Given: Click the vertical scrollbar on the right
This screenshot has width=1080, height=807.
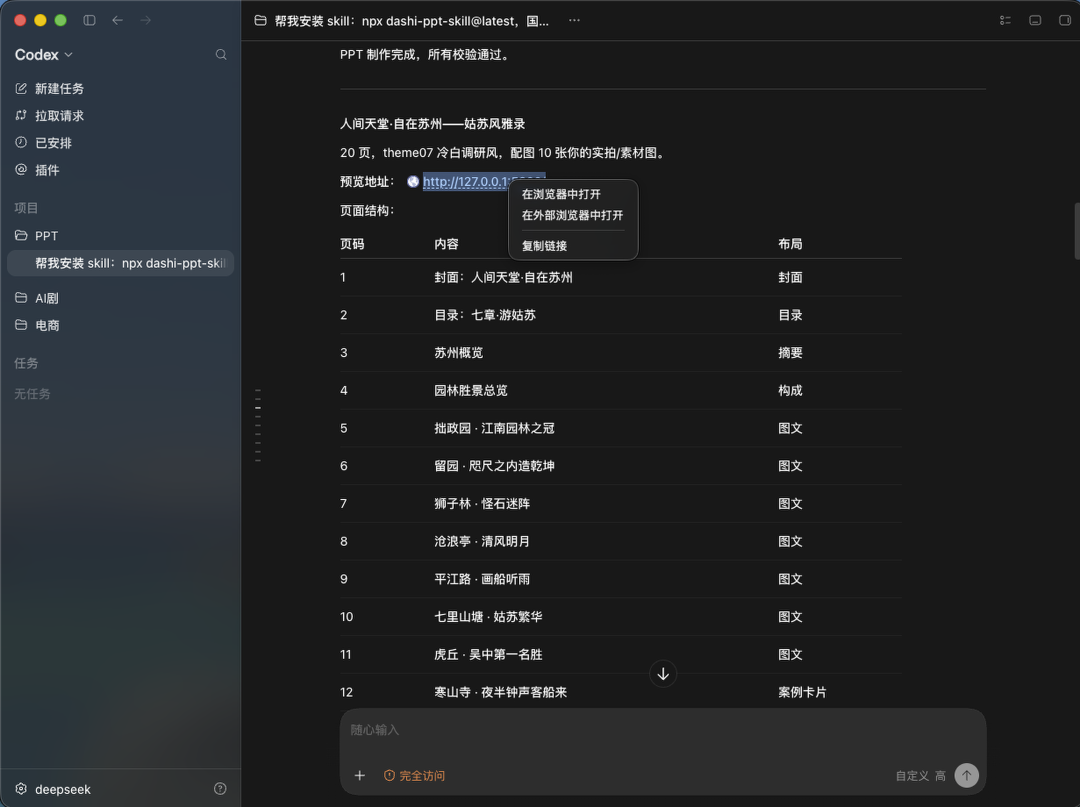Looking at the screenshot, I should [1077, 231].
